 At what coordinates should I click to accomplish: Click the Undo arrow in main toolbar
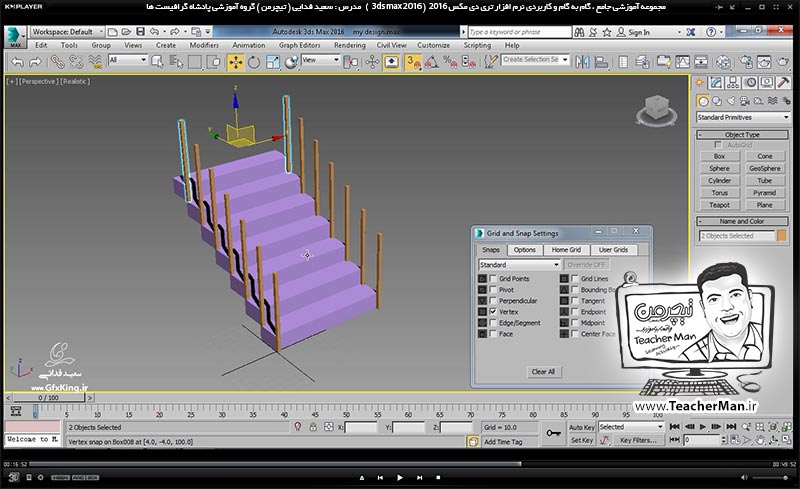coord(17,62)
